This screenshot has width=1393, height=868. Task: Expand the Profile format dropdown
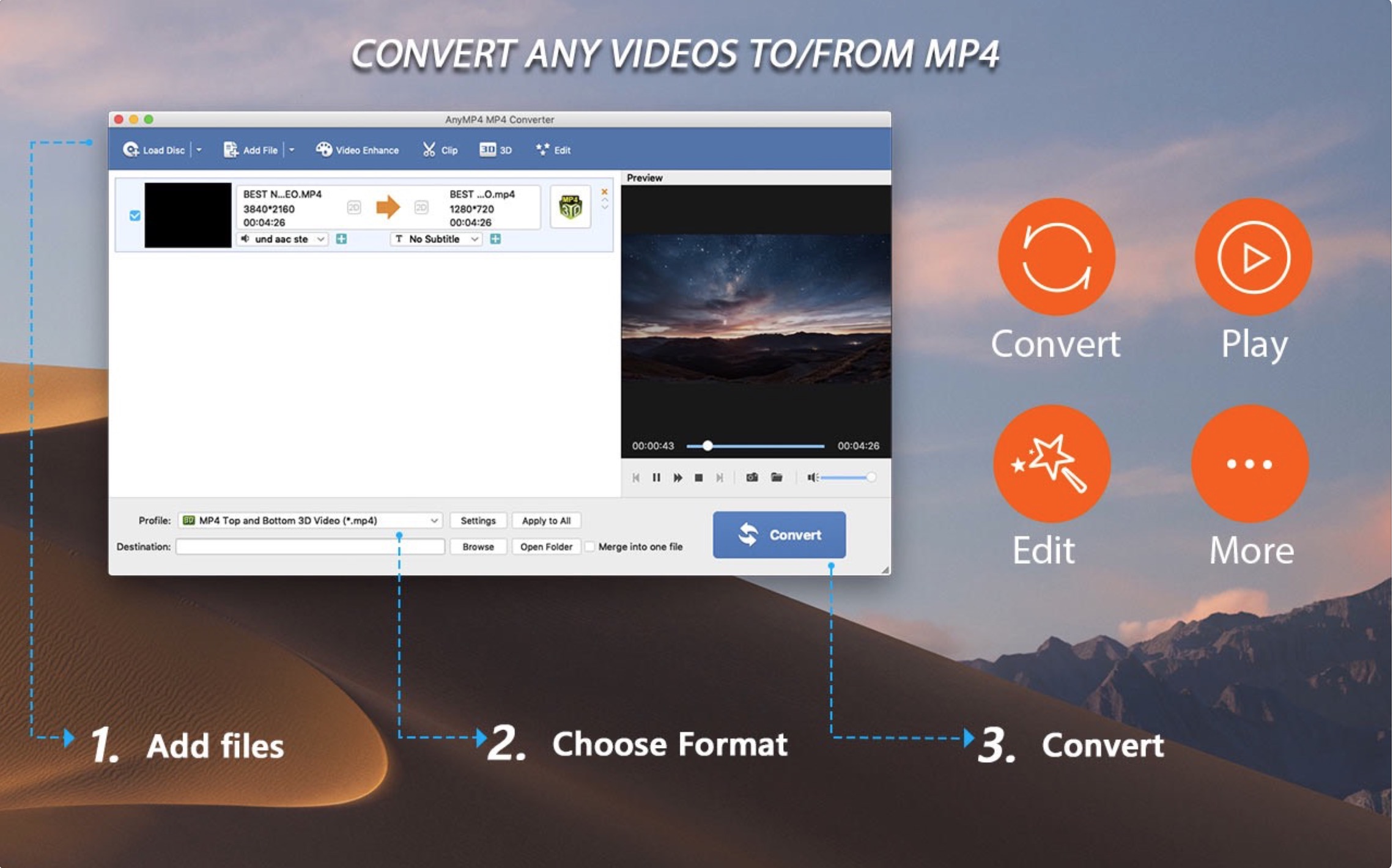click(434, 521)
